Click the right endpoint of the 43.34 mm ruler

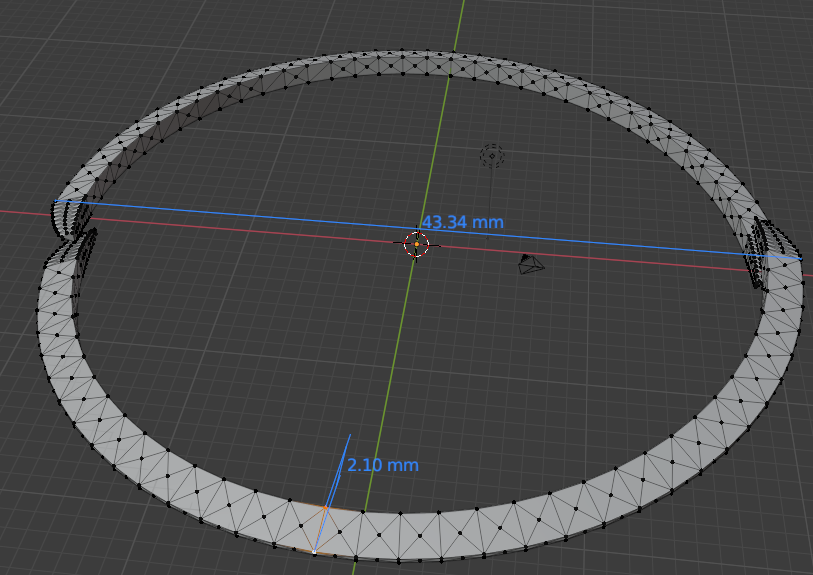click(x=800, y=259)
